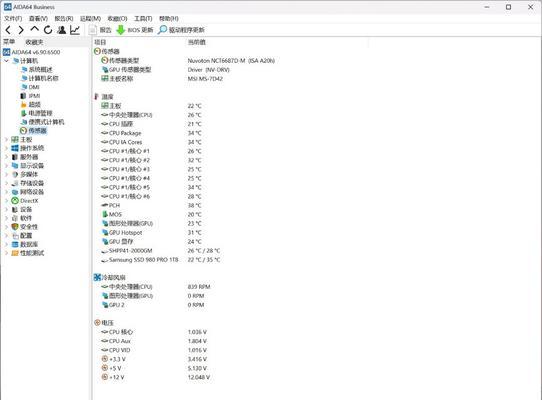Select the CPU Package temperature row
This screenshot has width=542, height=400.
[125, 133]
